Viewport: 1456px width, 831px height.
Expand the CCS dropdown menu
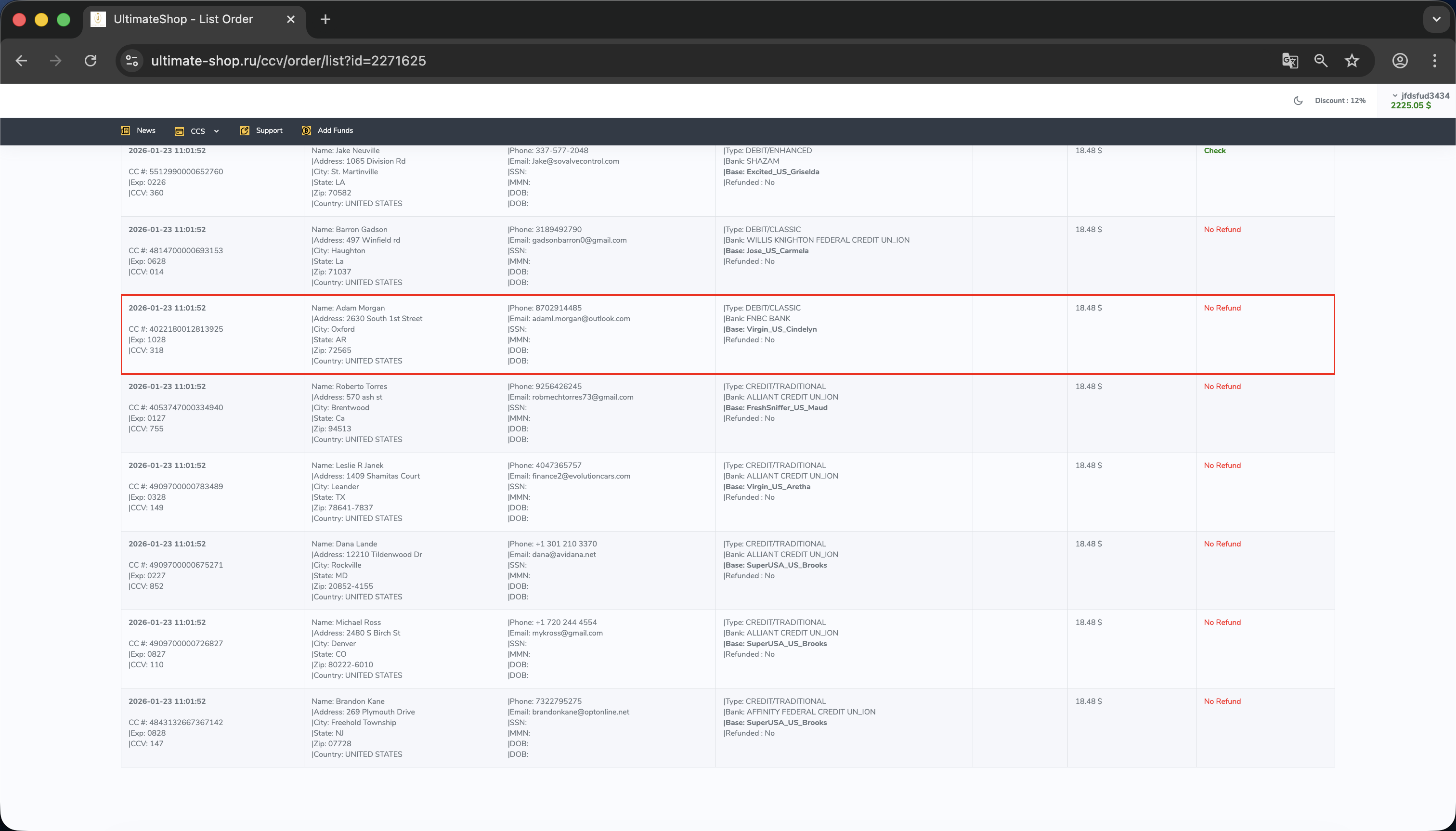click(x=197, y=131)
